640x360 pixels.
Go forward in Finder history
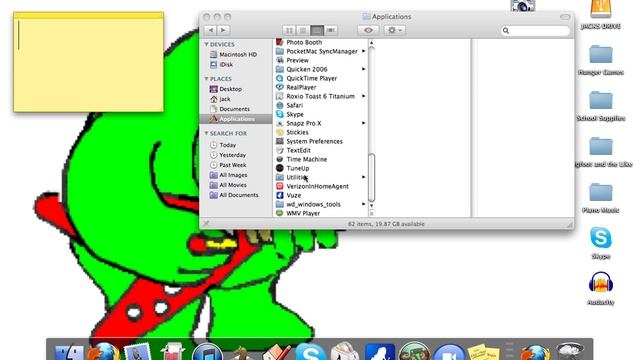[223, 30]
